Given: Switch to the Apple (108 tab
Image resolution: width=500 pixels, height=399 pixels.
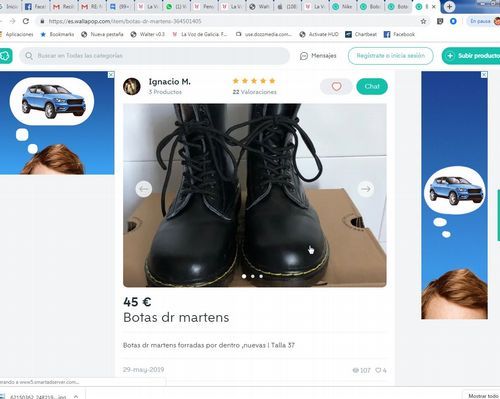Looking at the screenshot, I should 287,6.
